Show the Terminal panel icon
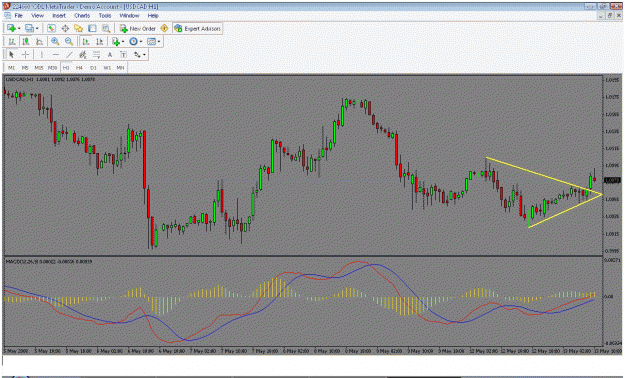The height and width of the screenshot is (378, 625). [x=92, y=28]
